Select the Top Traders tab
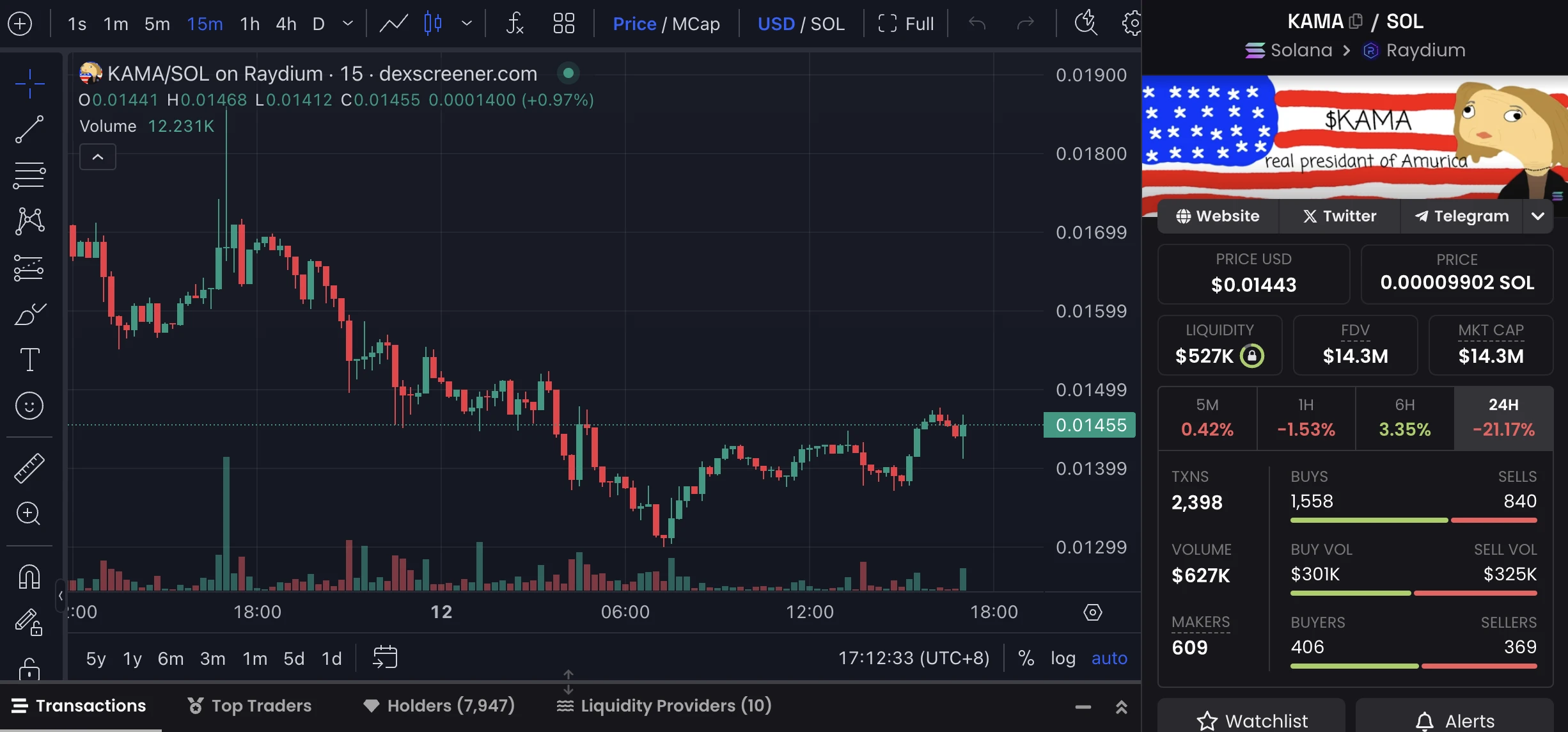The image size is (1568, 732). [249, 706]
